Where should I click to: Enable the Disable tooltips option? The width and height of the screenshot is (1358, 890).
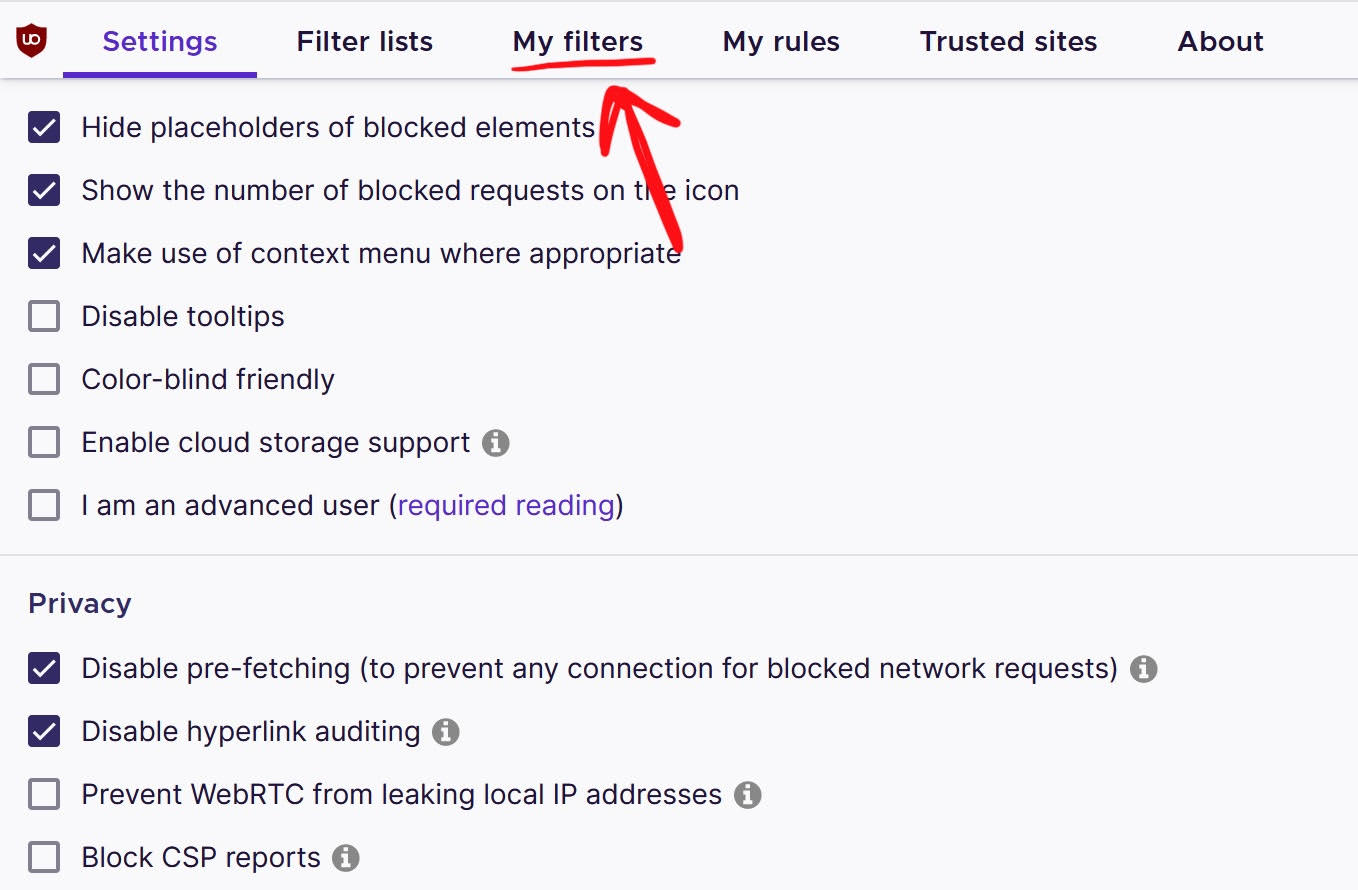point(43,316)
